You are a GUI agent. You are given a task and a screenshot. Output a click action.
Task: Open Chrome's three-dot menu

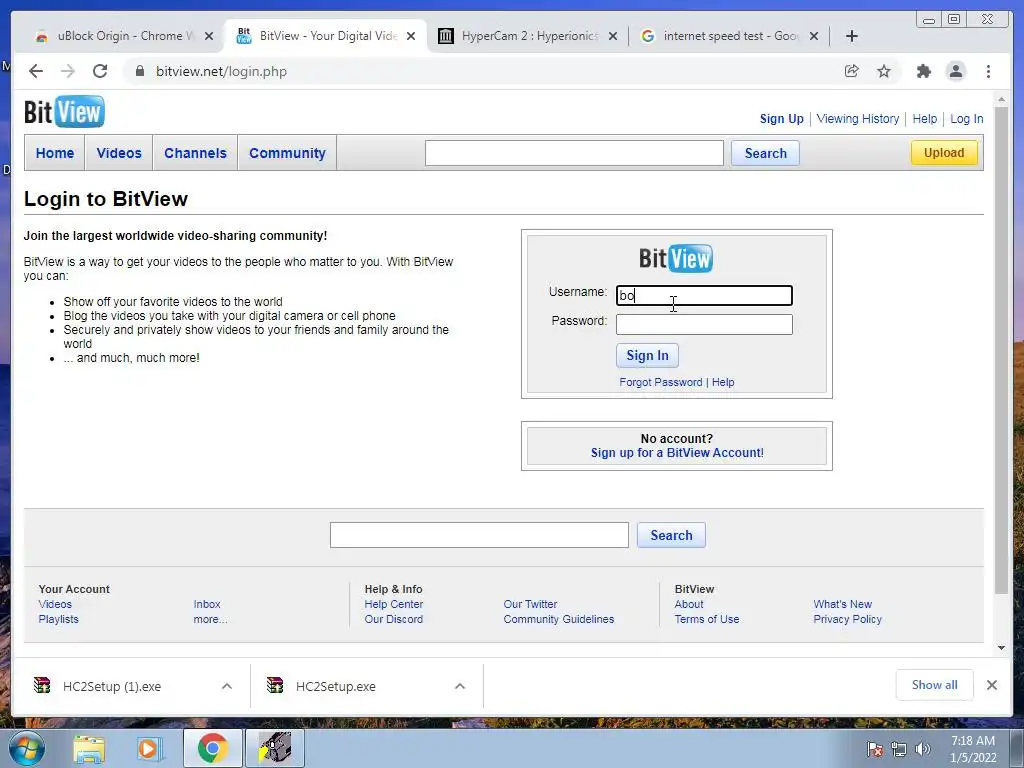[x=989, y=71]
